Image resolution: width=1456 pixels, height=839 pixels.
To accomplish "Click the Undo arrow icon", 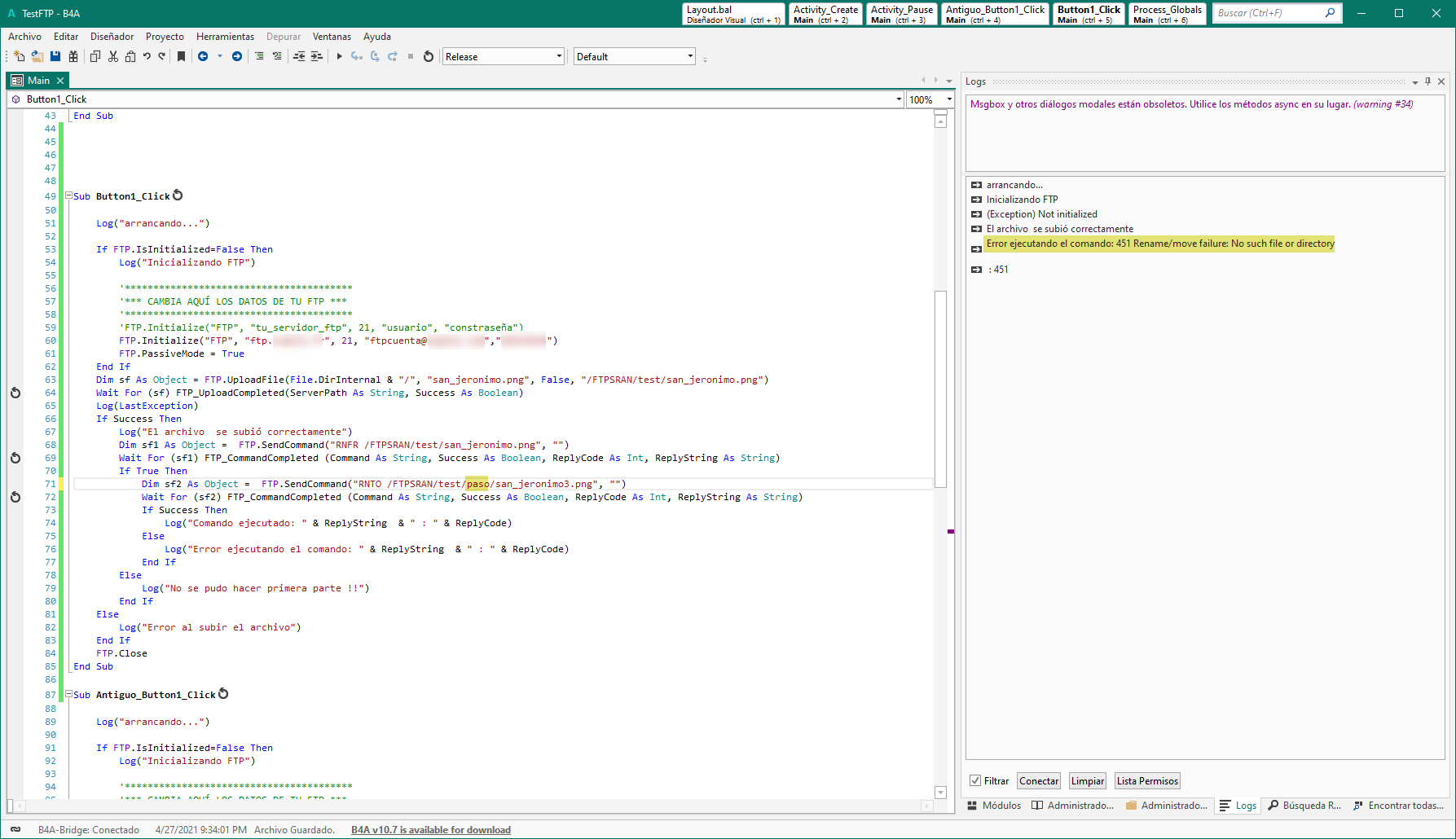I will pyautogui.click(x=147, y=56).
